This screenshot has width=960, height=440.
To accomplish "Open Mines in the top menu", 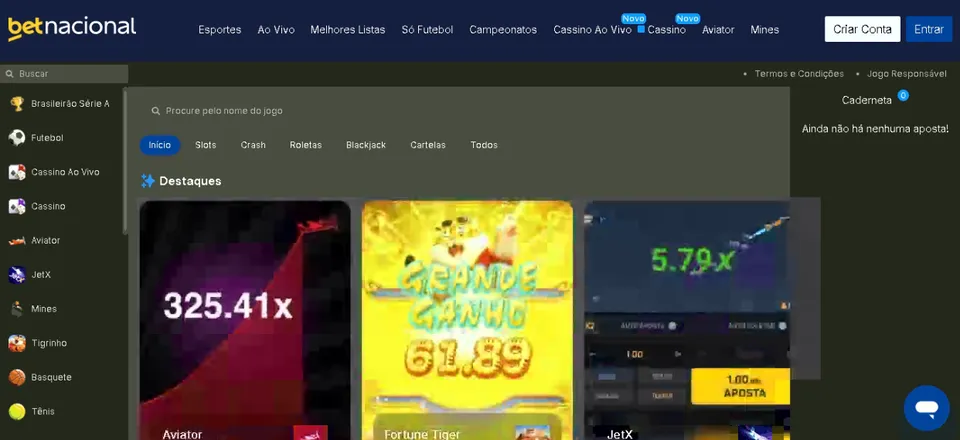I will [765, 29].
